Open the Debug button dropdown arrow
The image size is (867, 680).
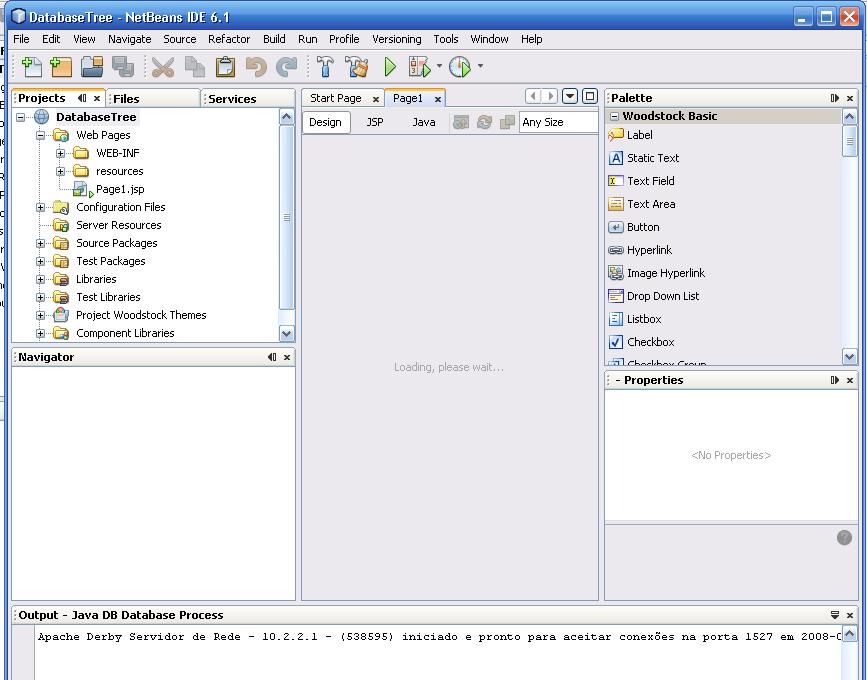coord(440,66)
